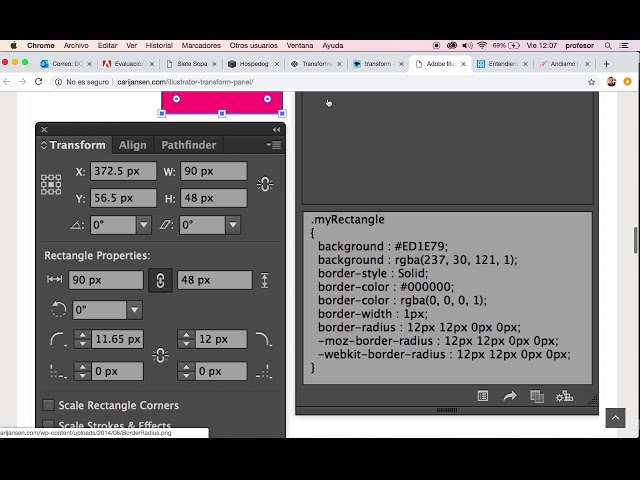Click the address bar URL

(x=185, y=82)
